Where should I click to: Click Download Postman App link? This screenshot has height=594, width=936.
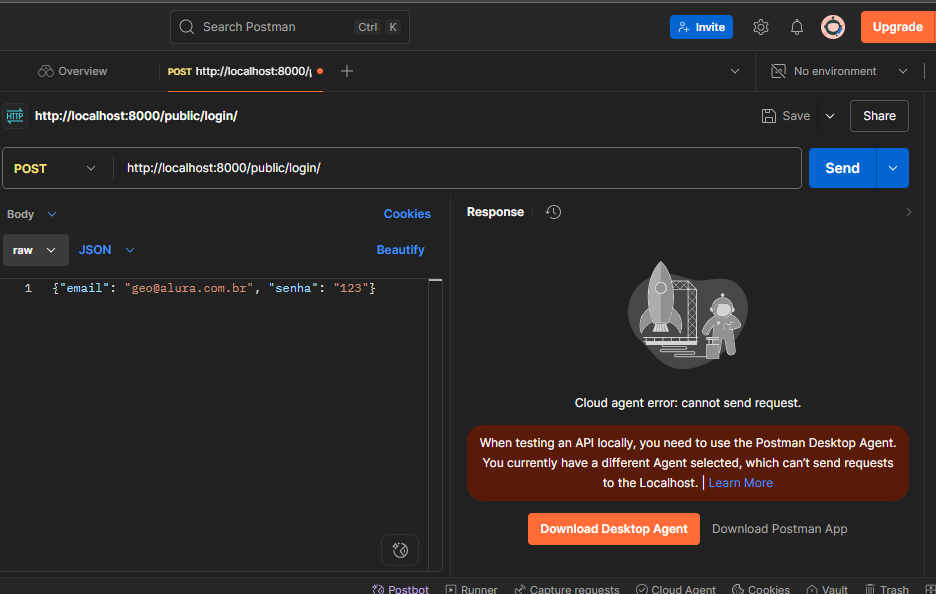[780, 529]
